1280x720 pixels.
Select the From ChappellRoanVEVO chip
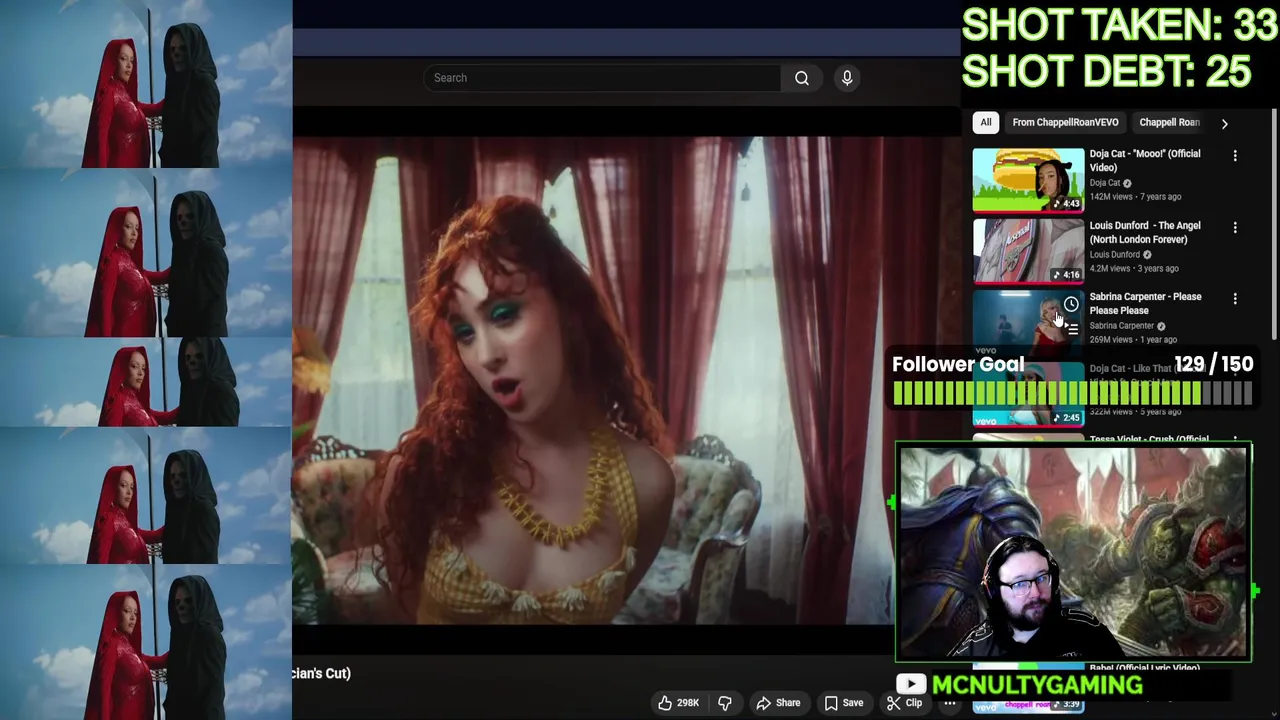pos(1065,122)
